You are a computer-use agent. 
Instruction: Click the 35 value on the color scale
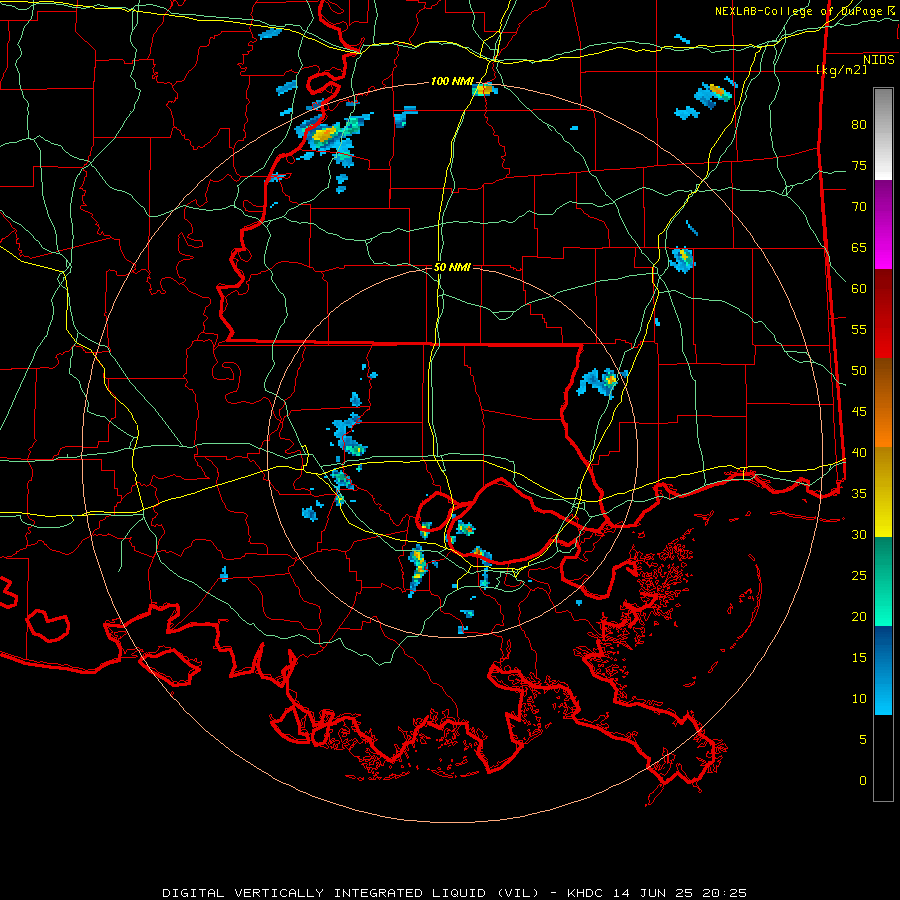pos(859,494)
